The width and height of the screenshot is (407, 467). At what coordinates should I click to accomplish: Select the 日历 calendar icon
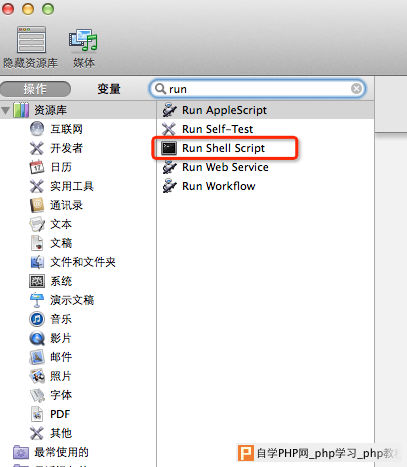(x=37, y=167)
